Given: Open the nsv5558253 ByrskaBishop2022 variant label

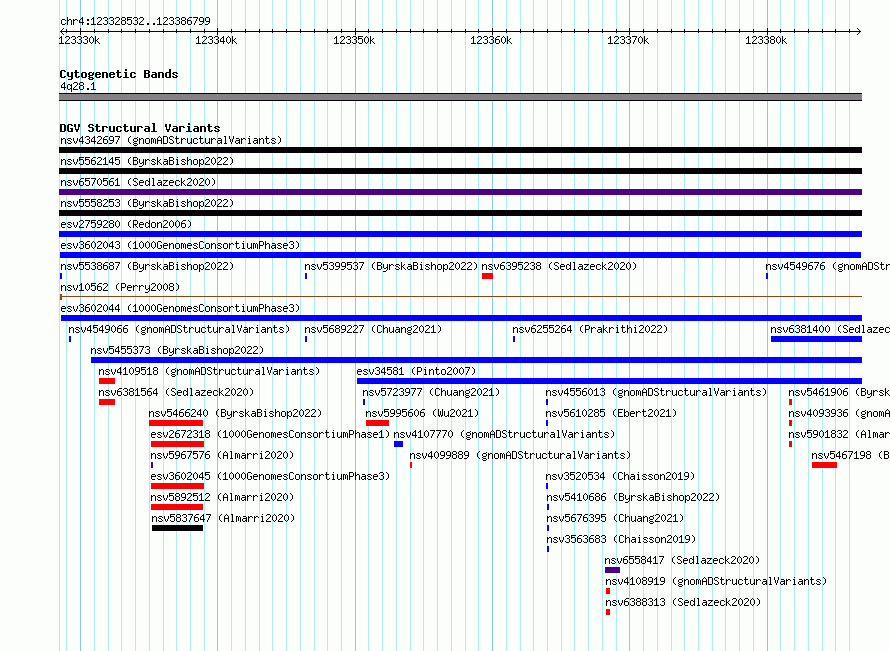Looking at the screenshot, I should (x=147, y=203).
